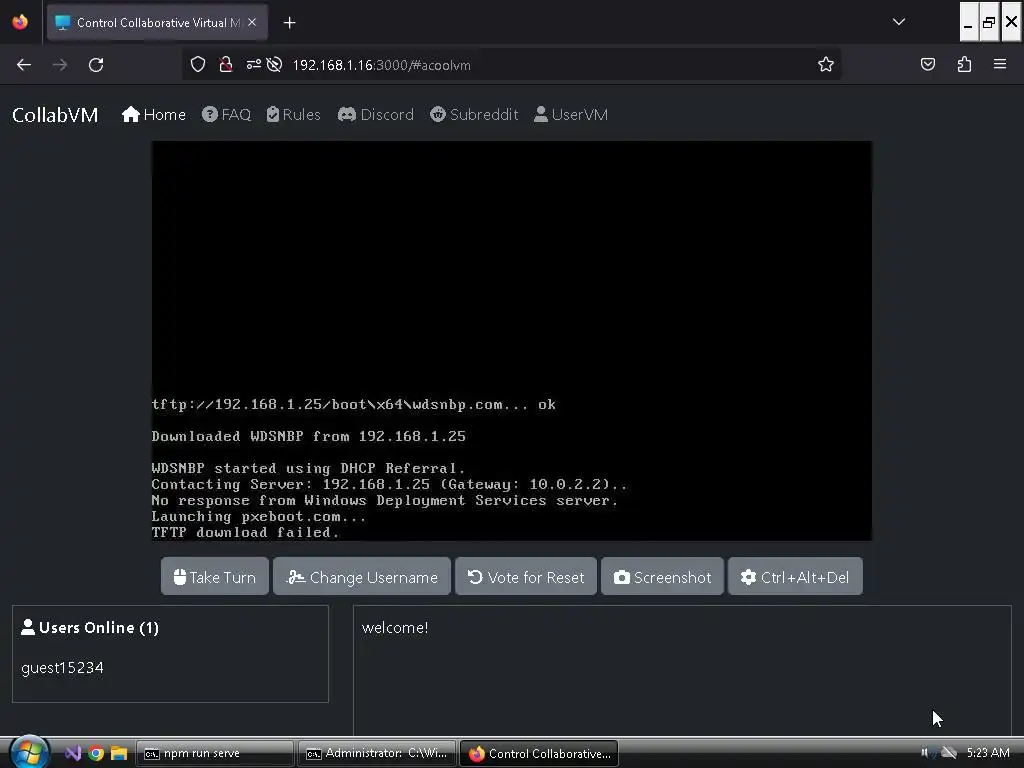Open a new browser tab
Screen dimensions: 1024x768
point(289,23)
